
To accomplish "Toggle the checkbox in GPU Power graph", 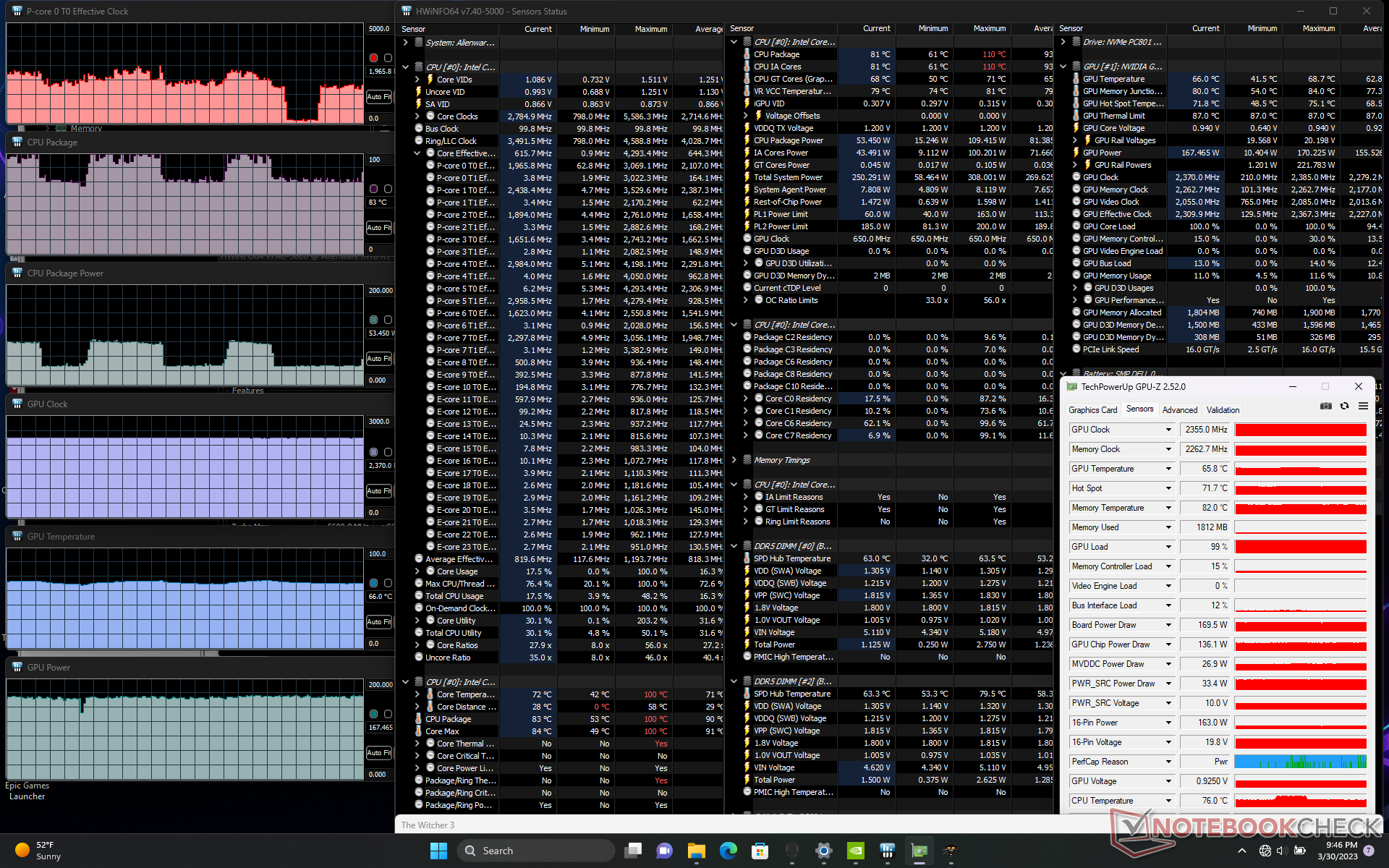I will [388, 714].
